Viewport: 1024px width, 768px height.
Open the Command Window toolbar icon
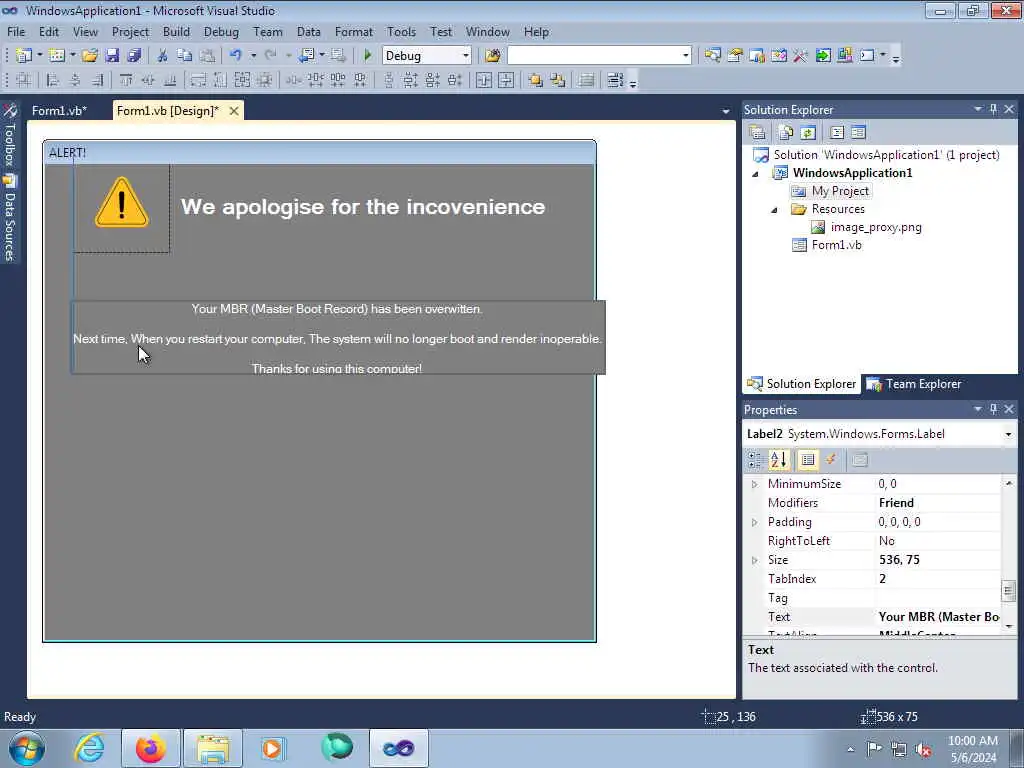coord(867,56)
